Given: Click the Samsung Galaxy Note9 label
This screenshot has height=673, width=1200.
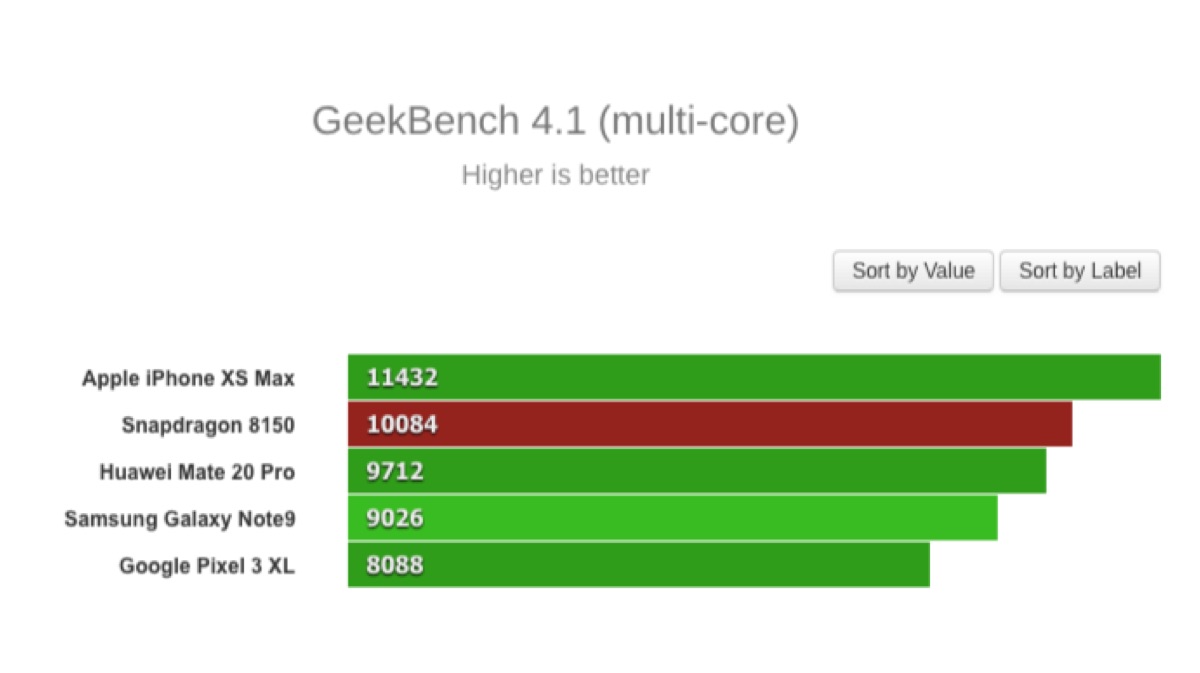Looking at the screenshot, I should (180, 519).
